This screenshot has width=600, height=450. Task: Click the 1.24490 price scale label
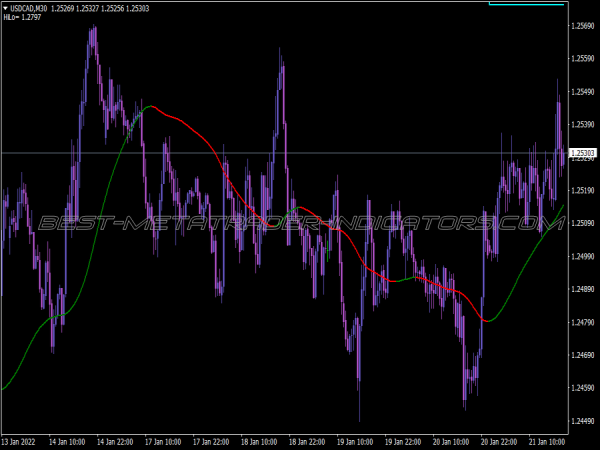point(582,421)
